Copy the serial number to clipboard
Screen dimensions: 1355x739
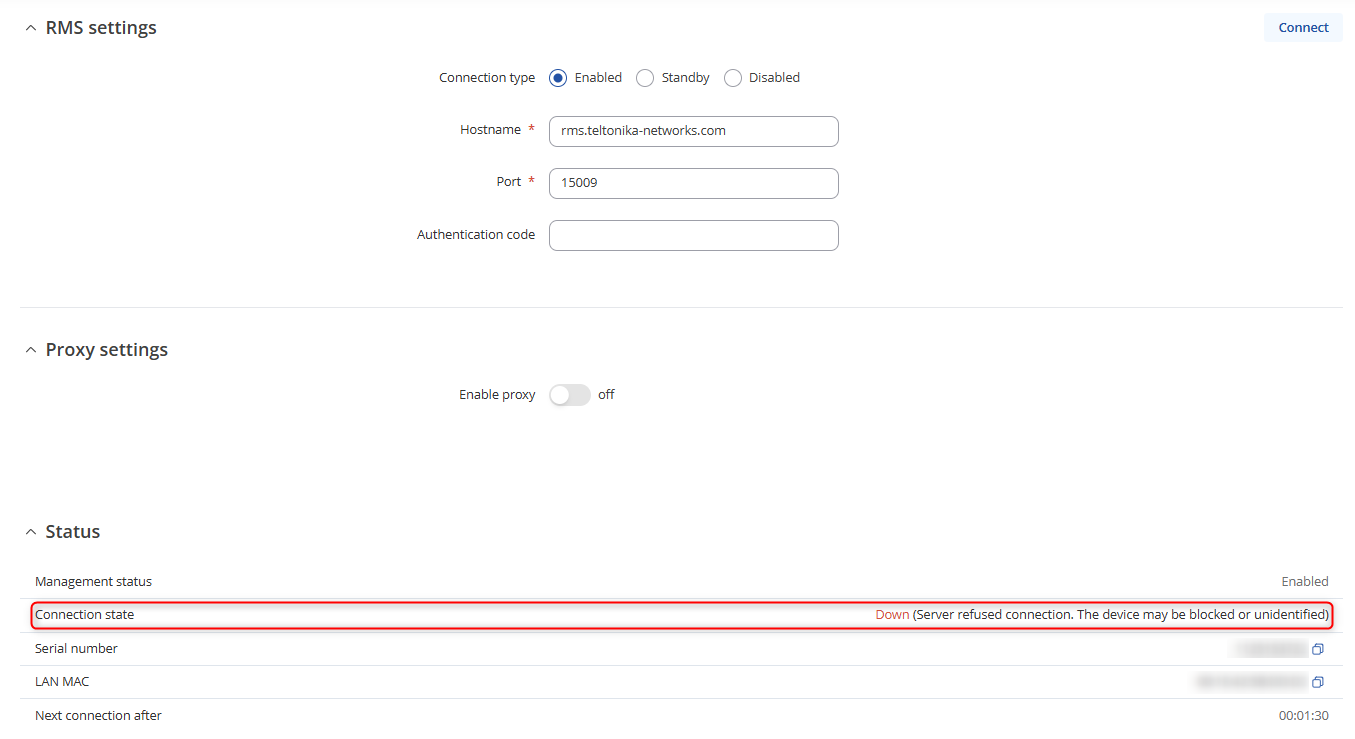[1318, 649]
